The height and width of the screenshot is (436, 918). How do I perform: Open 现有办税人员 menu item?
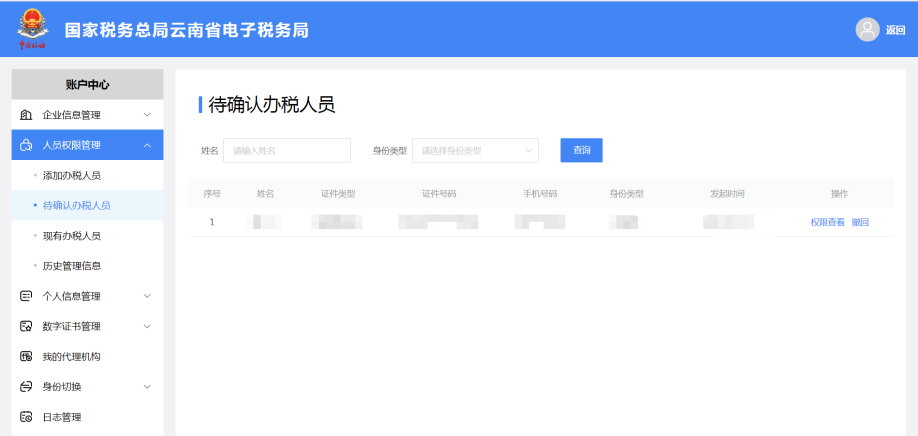tap(72, 236)
